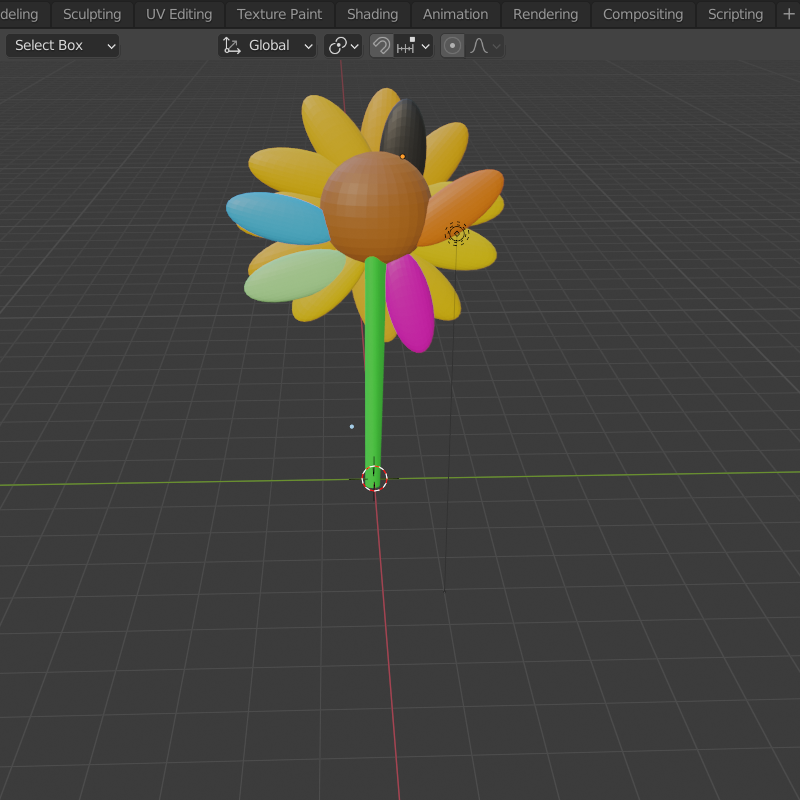Switch to the Sculpting workspace tab
Screen dimensions: 800x800
[x=92, y=14]
